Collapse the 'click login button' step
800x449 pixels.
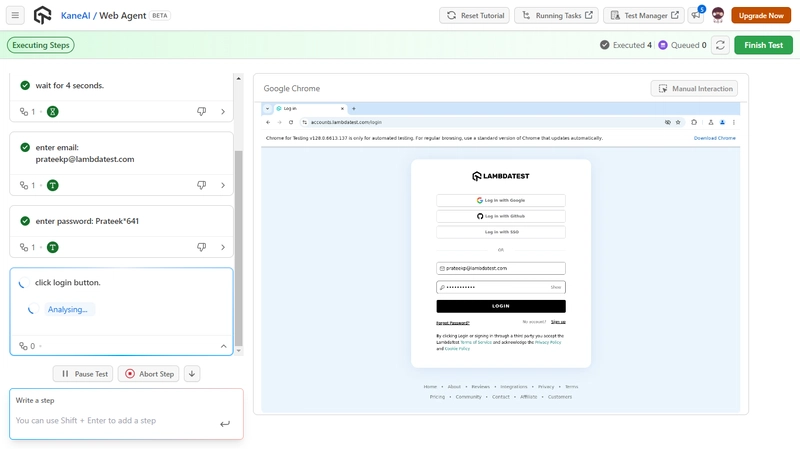(x=223, y=346)
